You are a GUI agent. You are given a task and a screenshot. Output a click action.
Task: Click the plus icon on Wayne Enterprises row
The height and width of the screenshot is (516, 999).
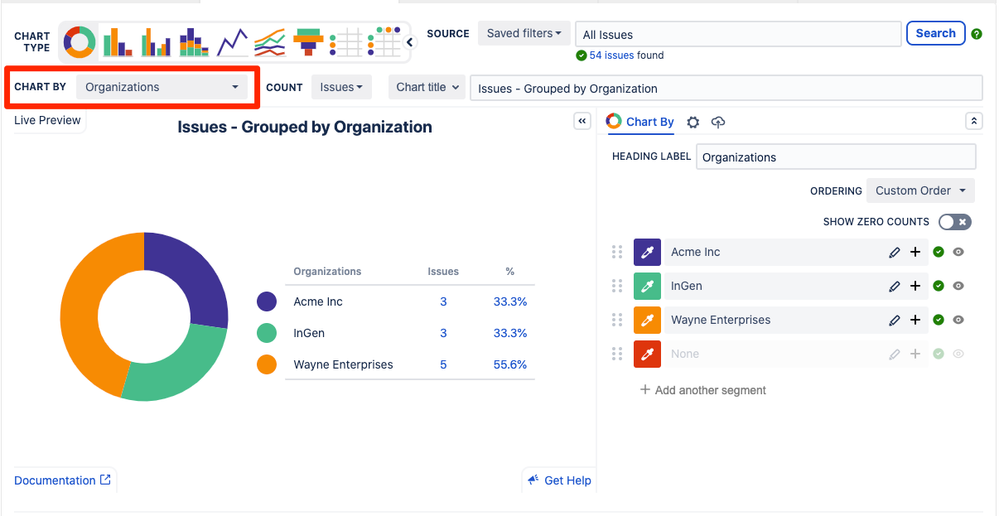pyautogui.click(x=916, y=320)
